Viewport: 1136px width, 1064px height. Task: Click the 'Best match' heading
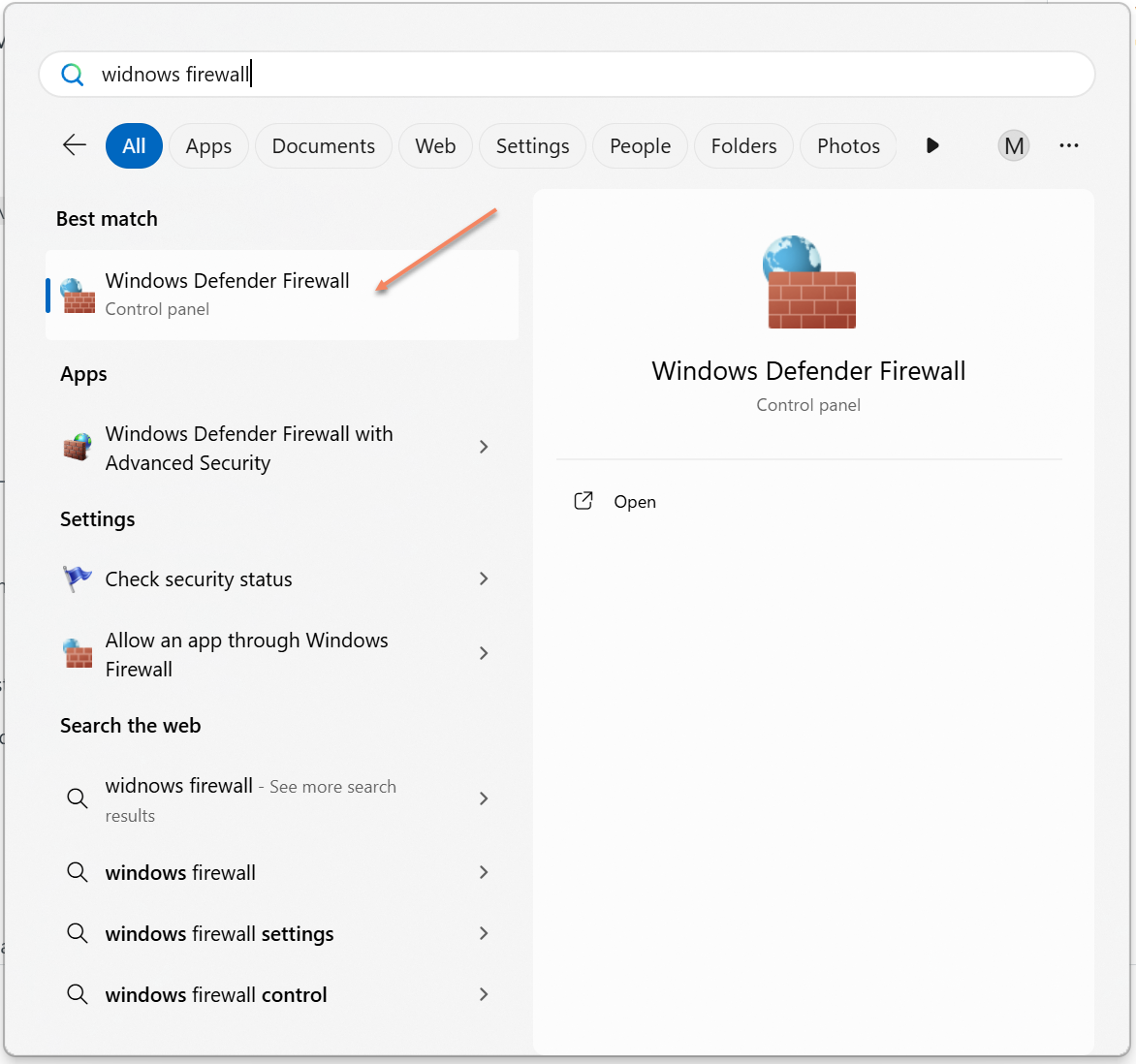[107, 219]
